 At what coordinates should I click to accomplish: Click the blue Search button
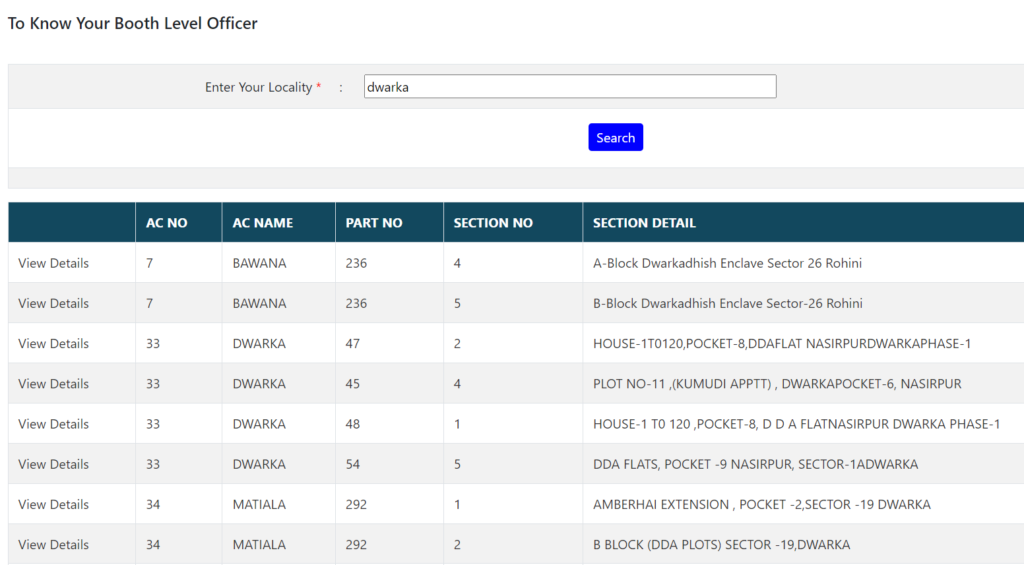(x=615, y=138)
